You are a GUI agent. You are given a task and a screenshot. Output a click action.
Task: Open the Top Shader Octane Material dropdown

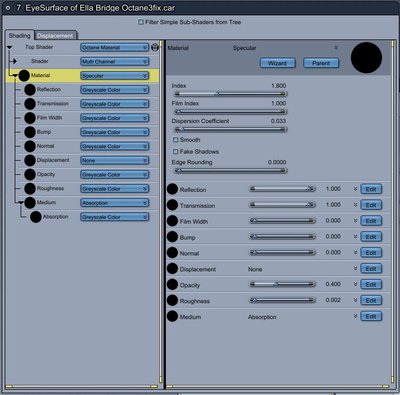click(115, 48)
